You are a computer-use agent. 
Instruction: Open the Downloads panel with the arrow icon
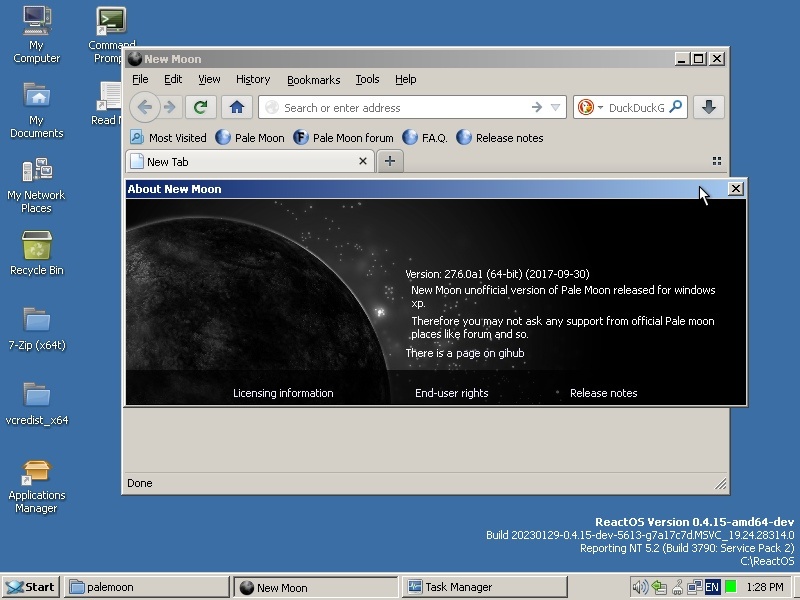pyautogui.click(x=709, y=107)
